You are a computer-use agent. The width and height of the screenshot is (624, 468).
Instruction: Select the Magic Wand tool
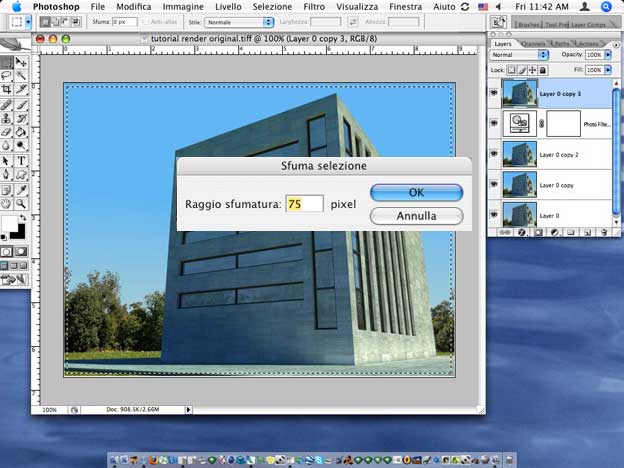21,75
